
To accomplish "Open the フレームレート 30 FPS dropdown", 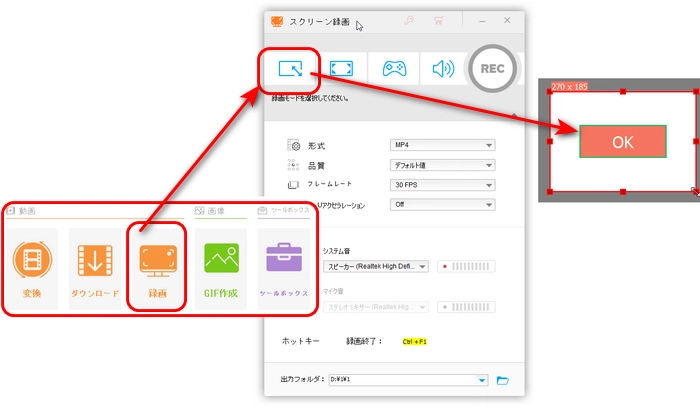I will point(442,185).
